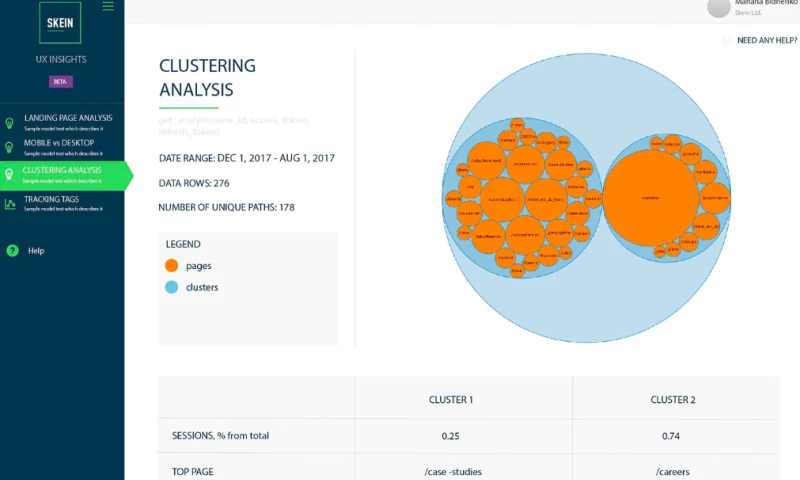Click the /careers top page cell

click(x=675, y=471)
